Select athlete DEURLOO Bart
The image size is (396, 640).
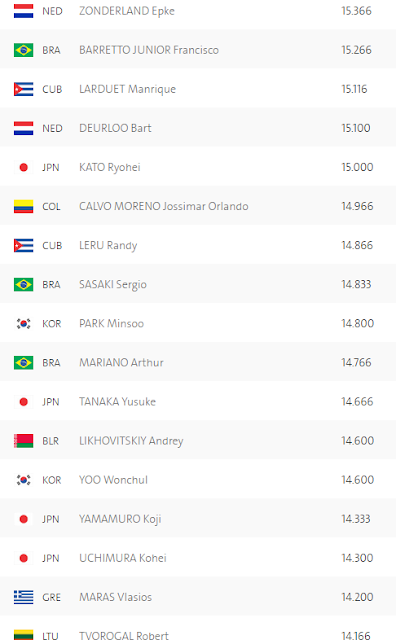[115, 128]
